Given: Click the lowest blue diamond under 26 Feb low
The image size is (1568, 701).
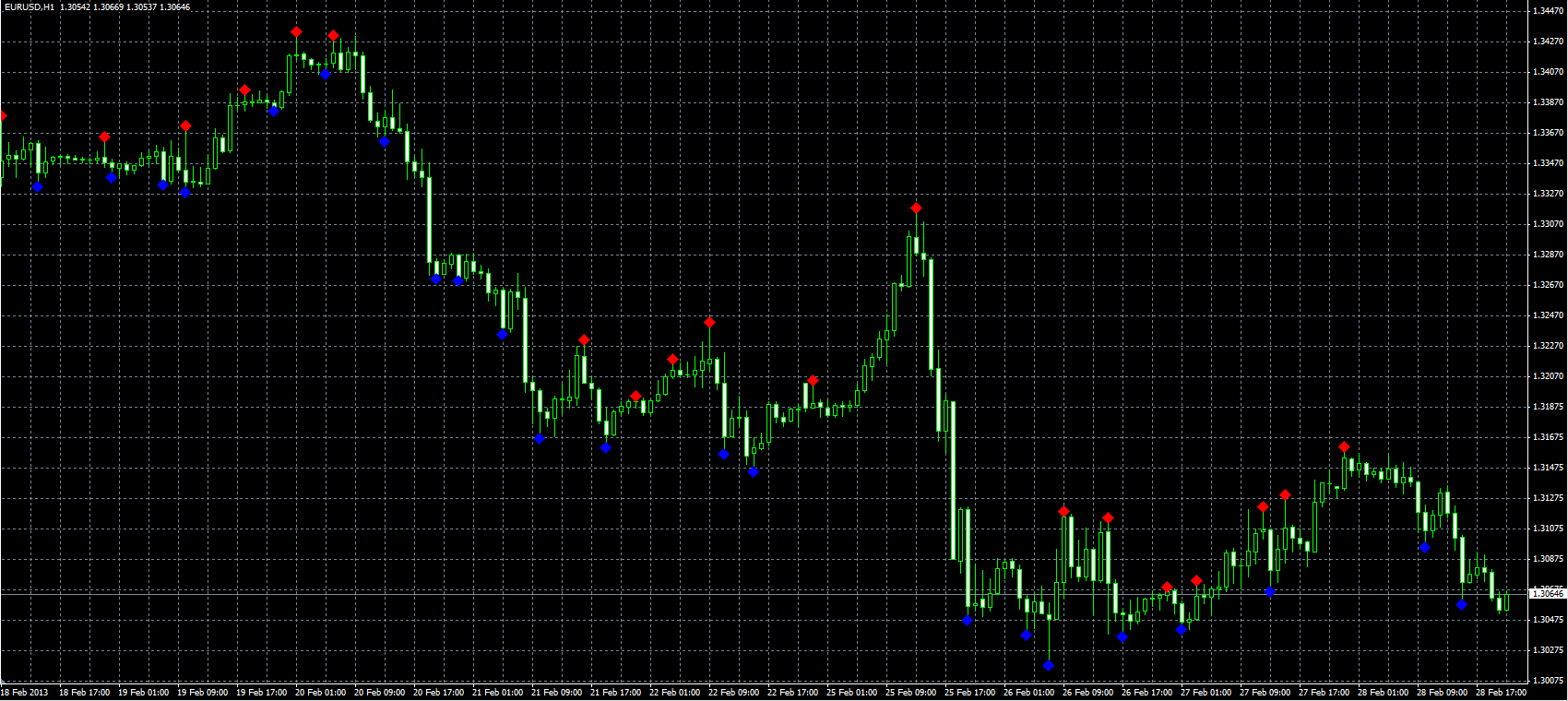Looking at the screenshot, I should coord(1049,665).
